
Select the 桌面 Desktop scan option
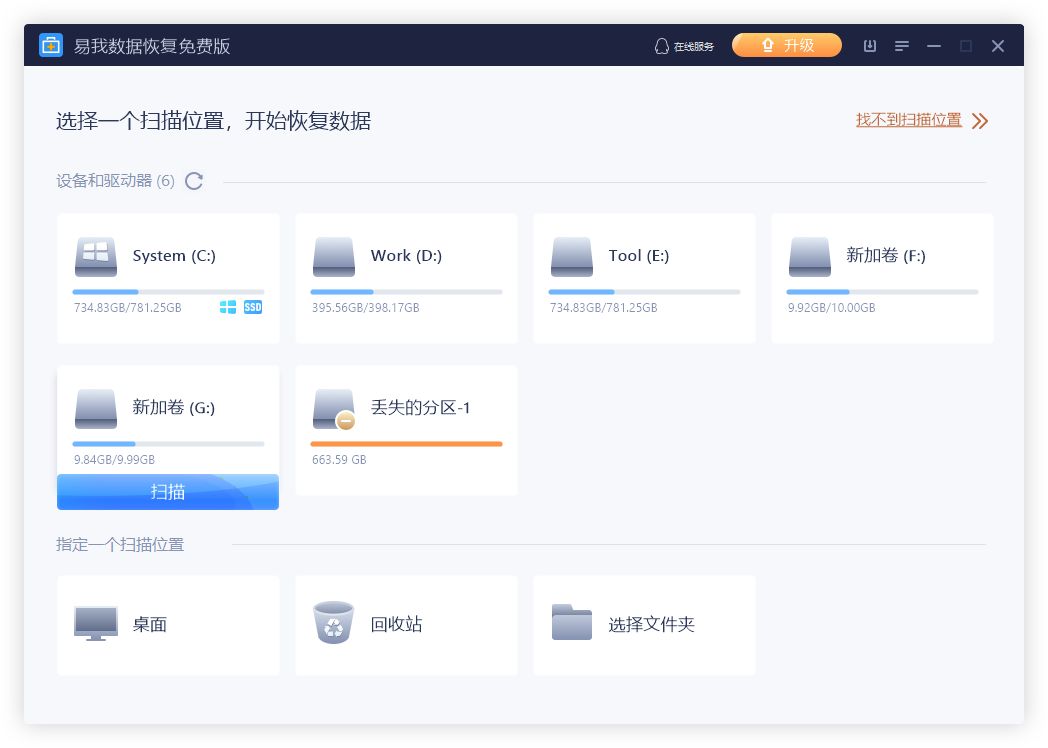pos(168,623)
